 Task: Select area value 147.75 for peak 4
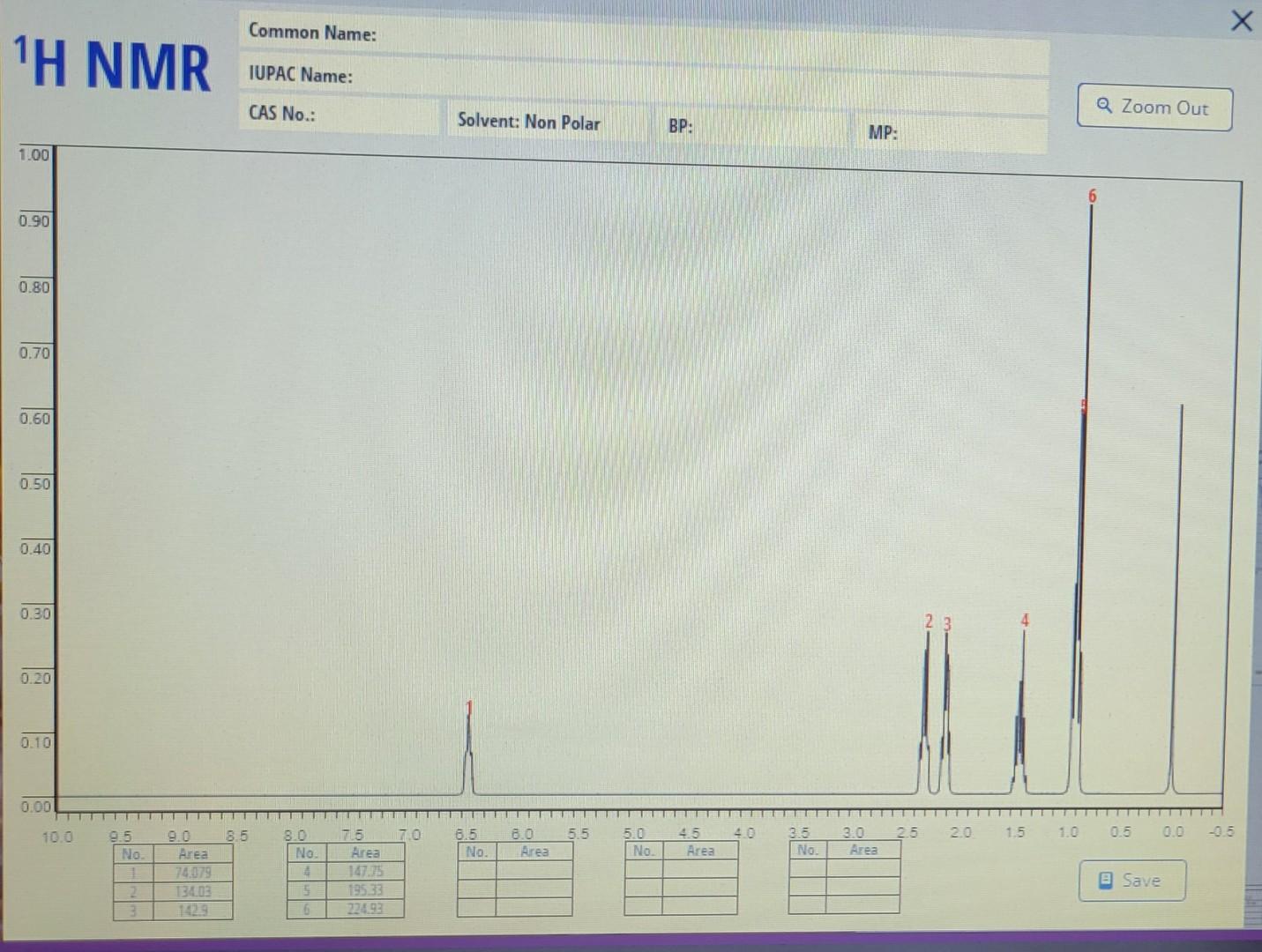365,871
